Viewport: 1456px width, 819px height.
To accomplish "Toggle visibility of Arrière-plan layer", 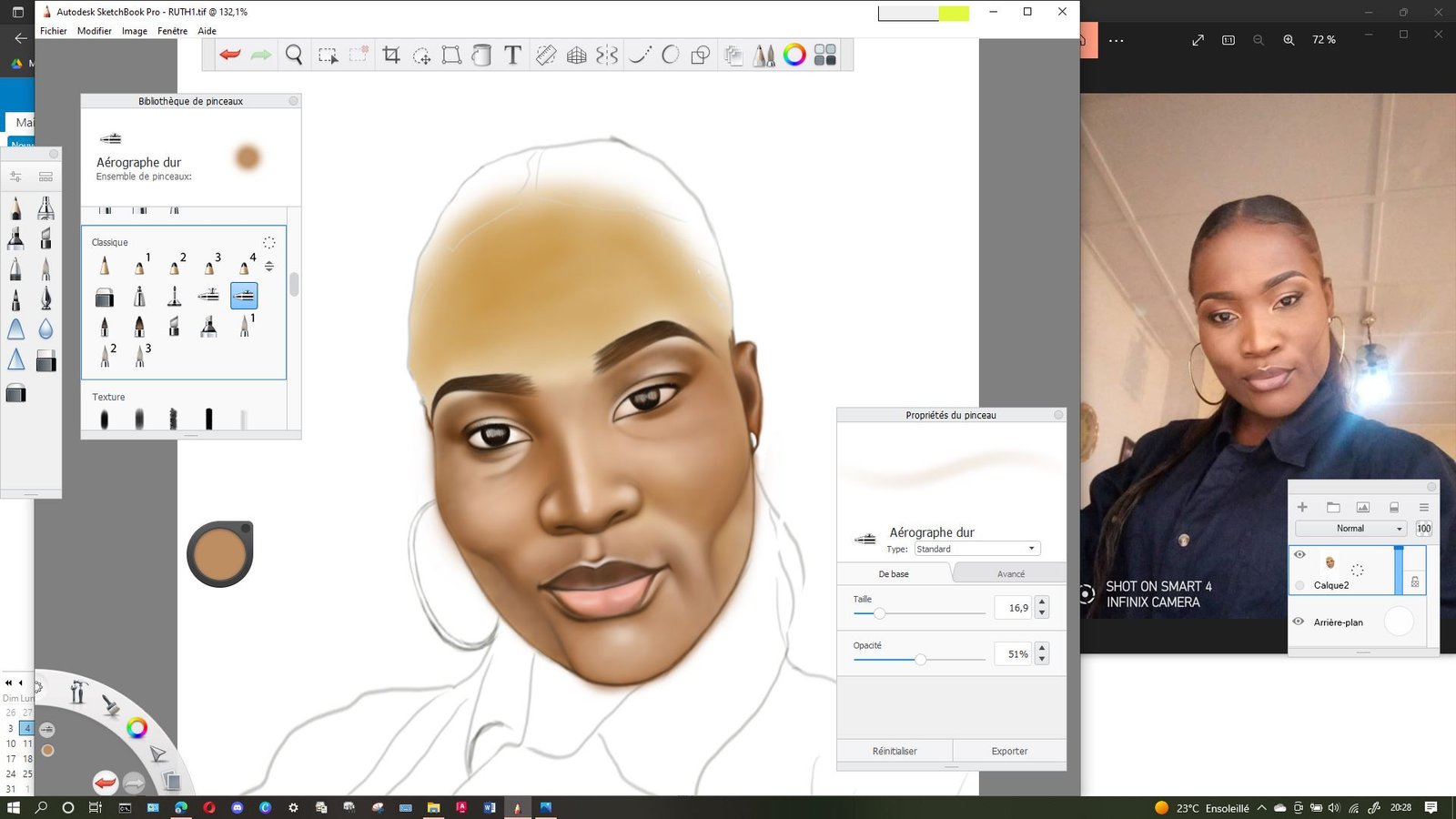I will (1299, 622).
